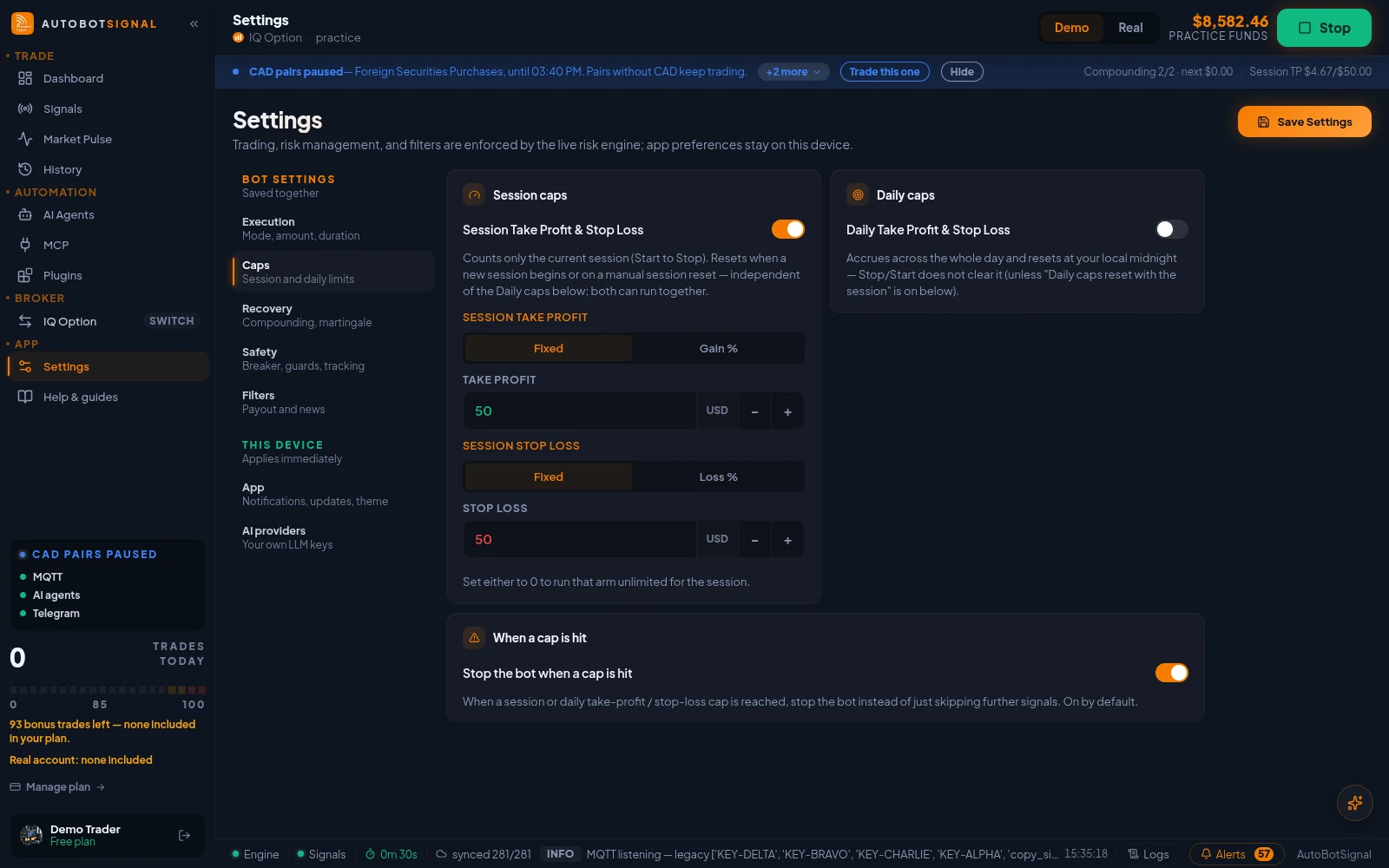1389x868 pixels.
Task: Increase Take Profit with plus button
Action: click(787, 411)
